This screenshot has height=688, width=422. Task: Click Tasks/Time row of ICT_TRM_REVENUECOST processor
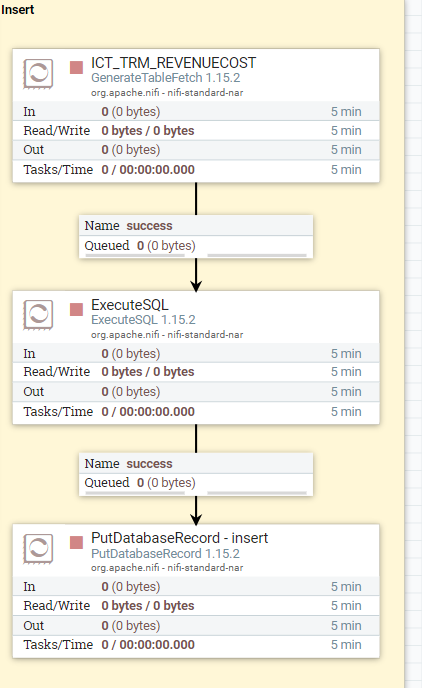tap(196, 170)
